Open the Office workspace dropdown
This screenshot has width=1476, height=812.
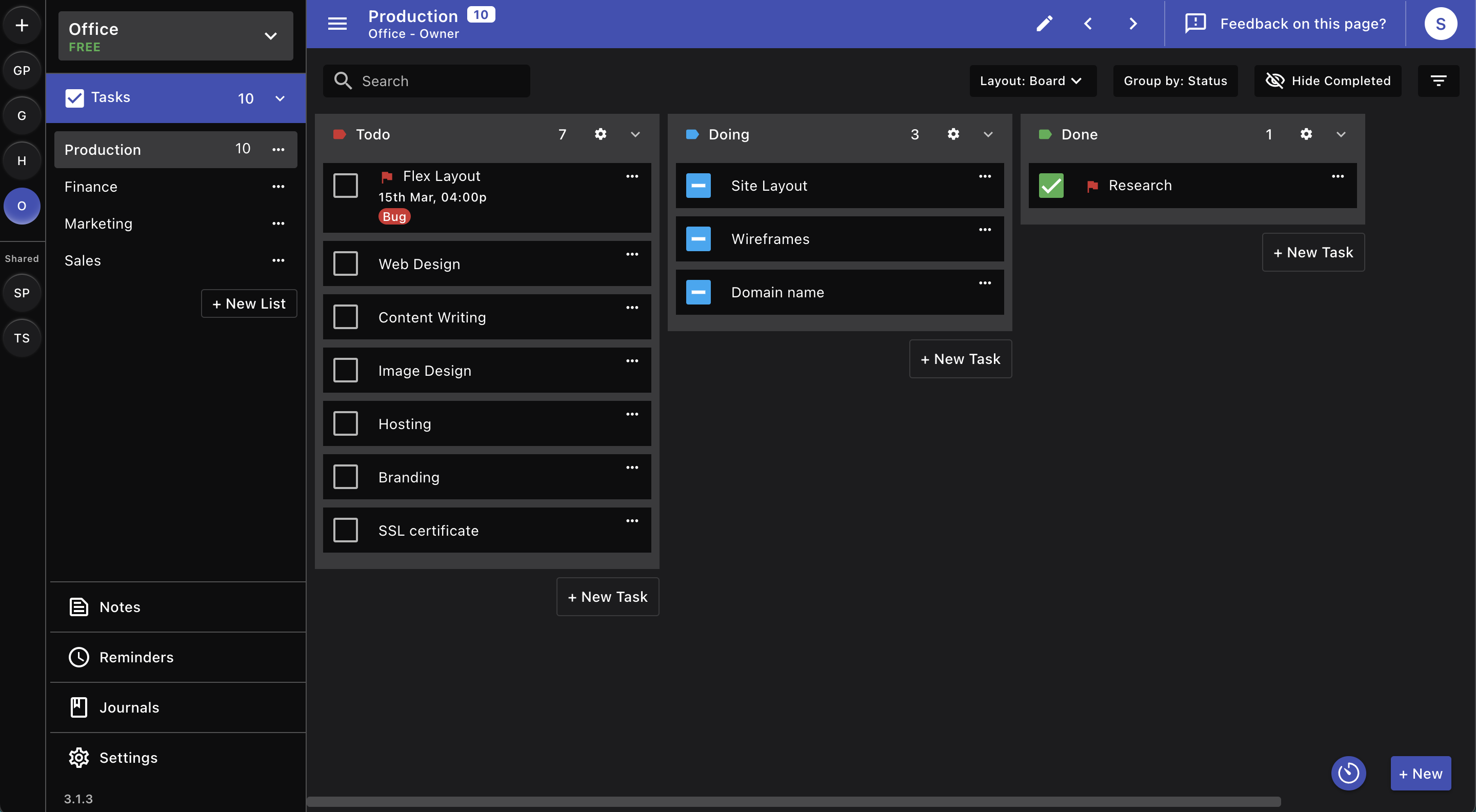coord(175,36)
